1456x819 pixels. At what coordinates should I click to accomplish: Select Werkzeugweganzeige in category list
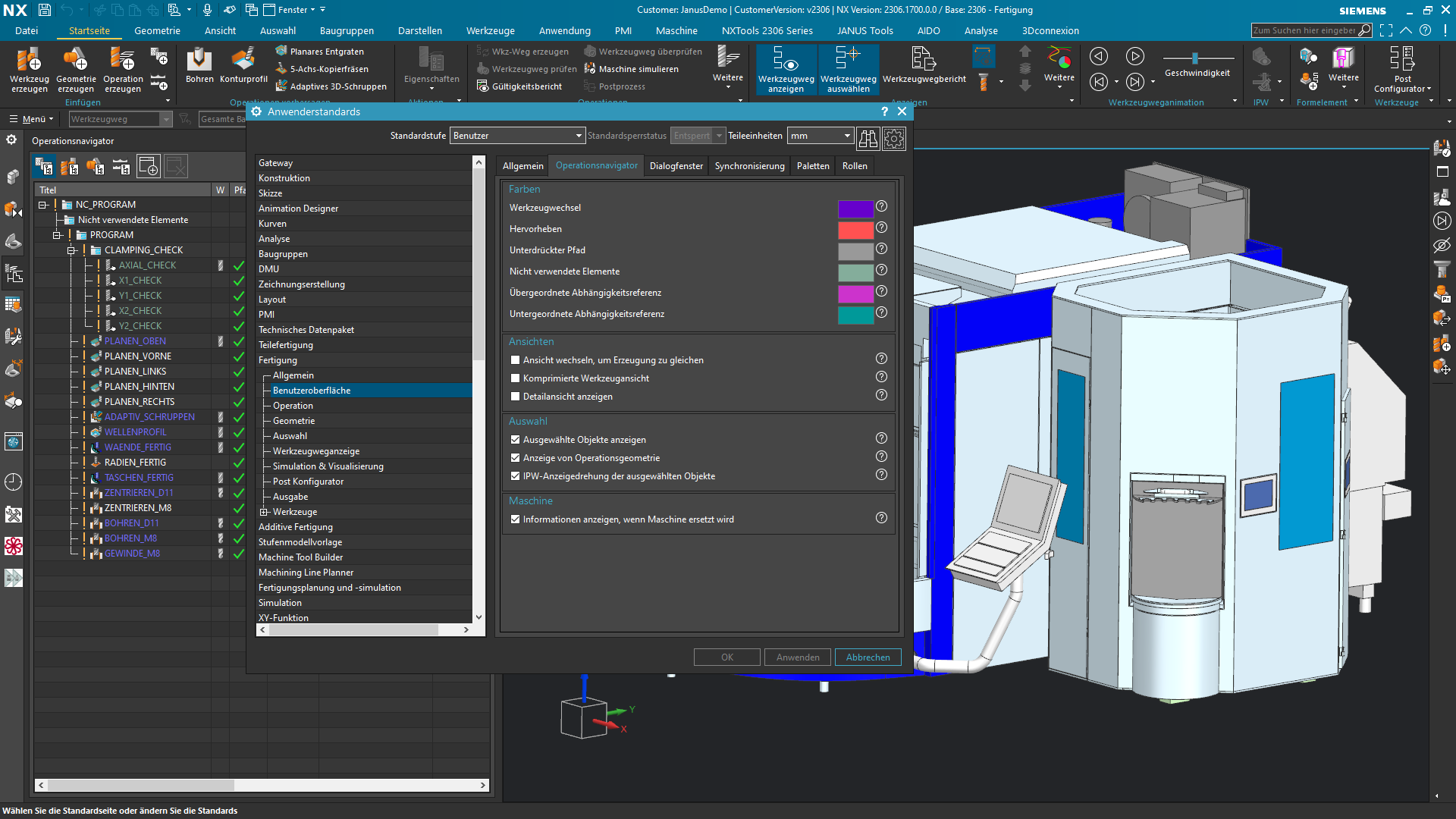click(x=316, y=451)
